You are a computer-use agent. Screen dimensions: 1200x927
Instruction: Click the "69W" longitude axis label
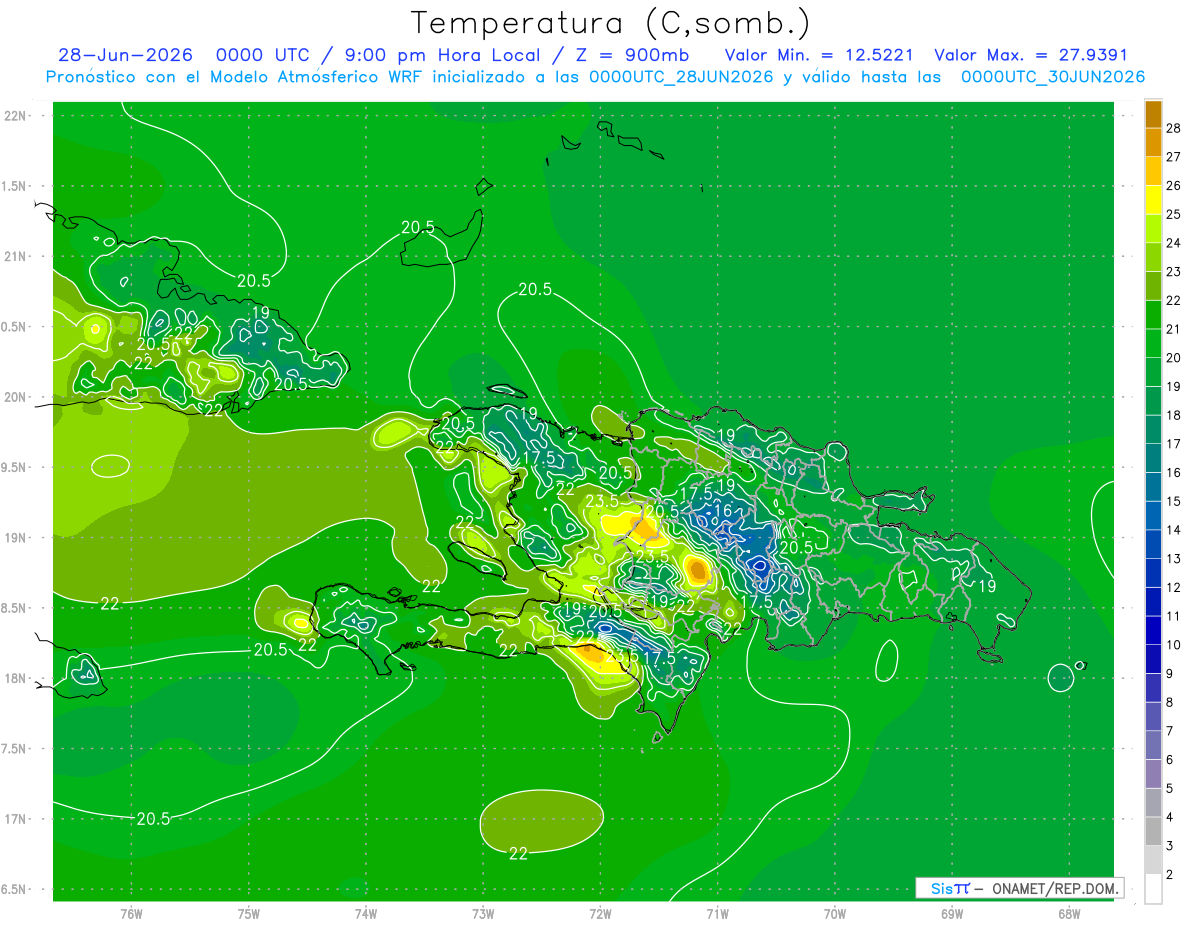952,913
